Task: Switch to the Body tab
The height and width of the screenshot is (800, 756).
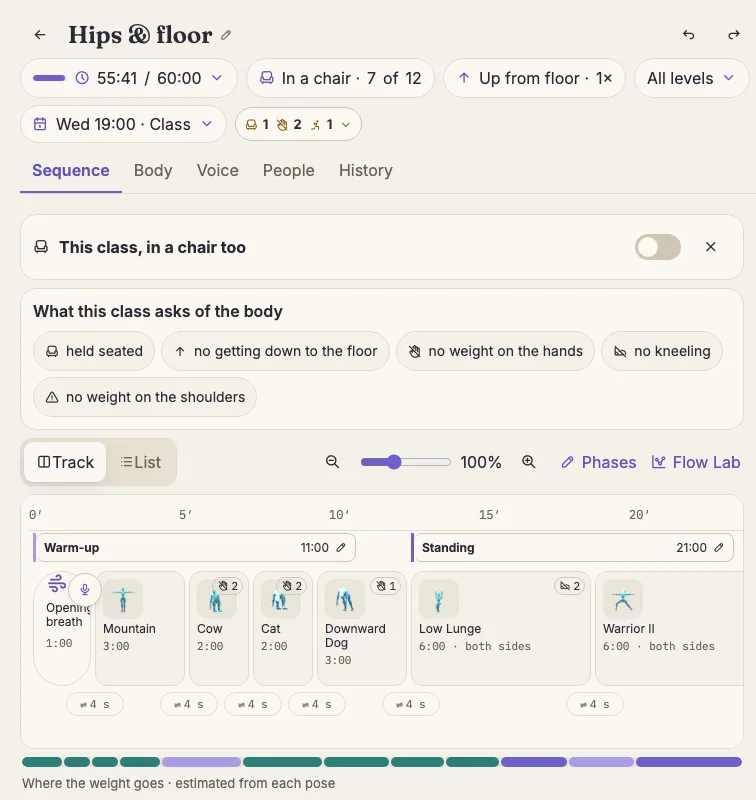Action: (x=153, y=170)
